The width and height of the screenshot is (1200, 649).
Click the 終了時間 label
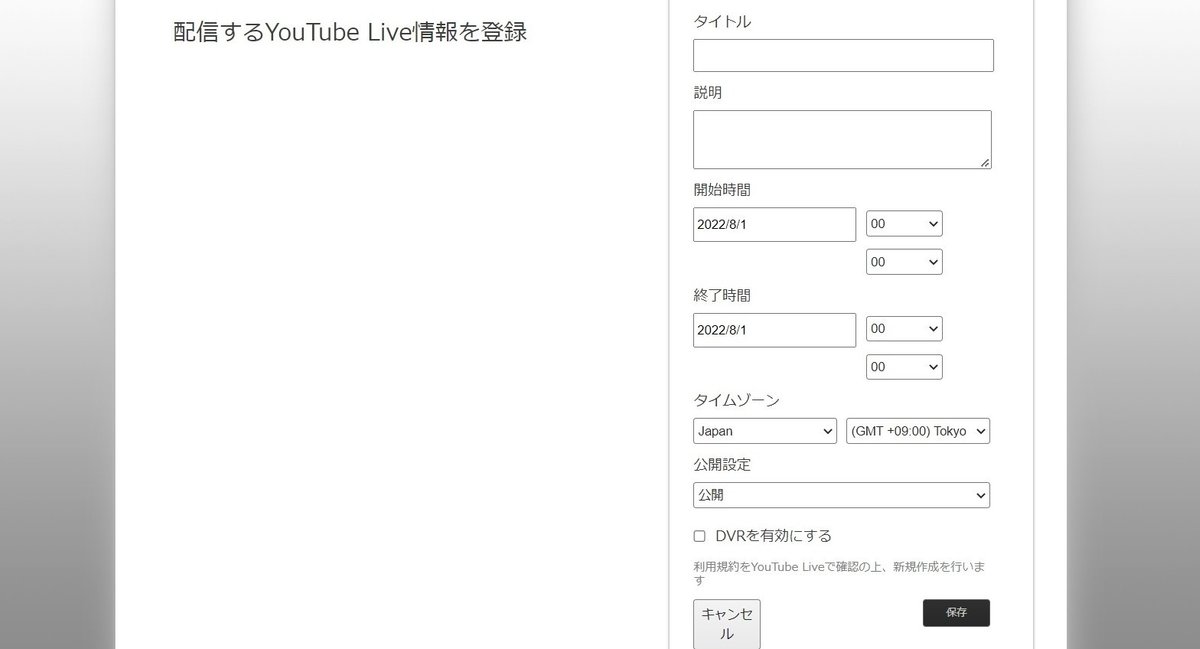722,295
